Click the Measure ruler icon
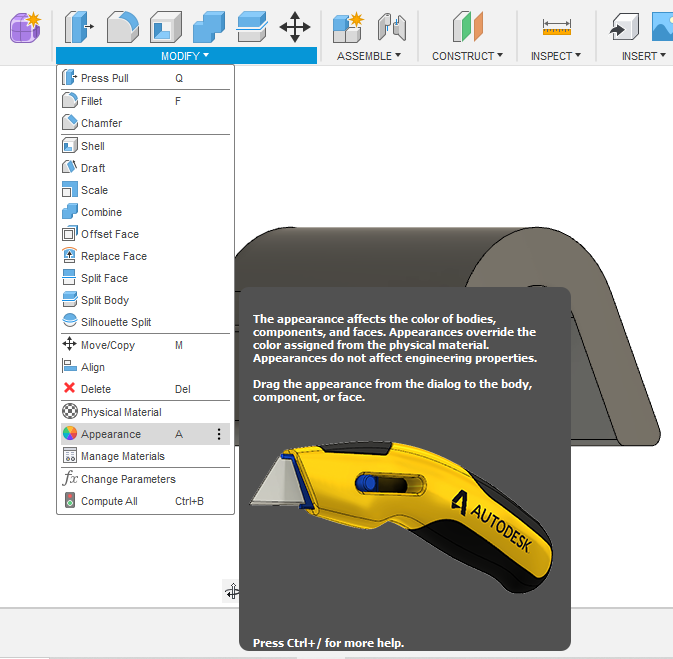The image size is (673, 659). tap(557, 27)
